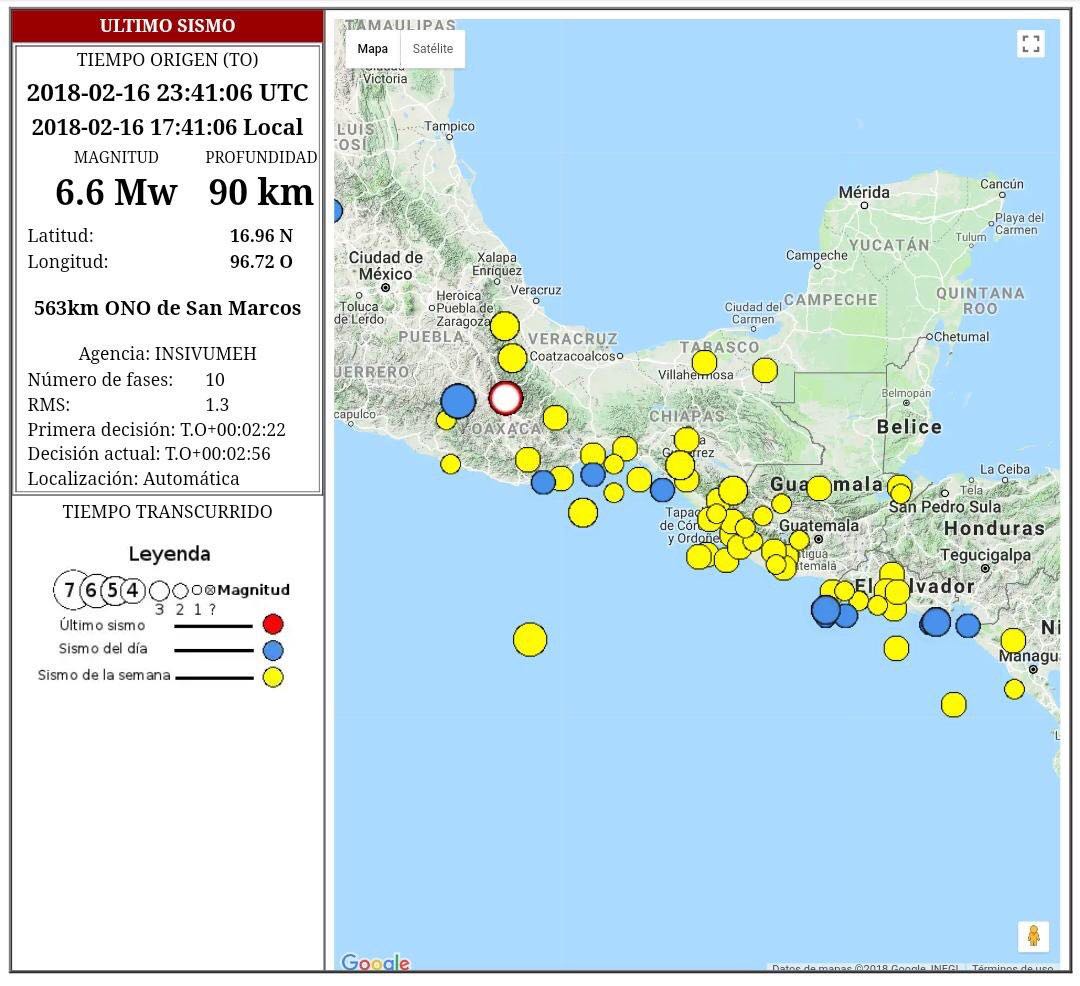
Task: Toggle fullscreen map view
Action: pyautogui.click(x=1030, y=44)
